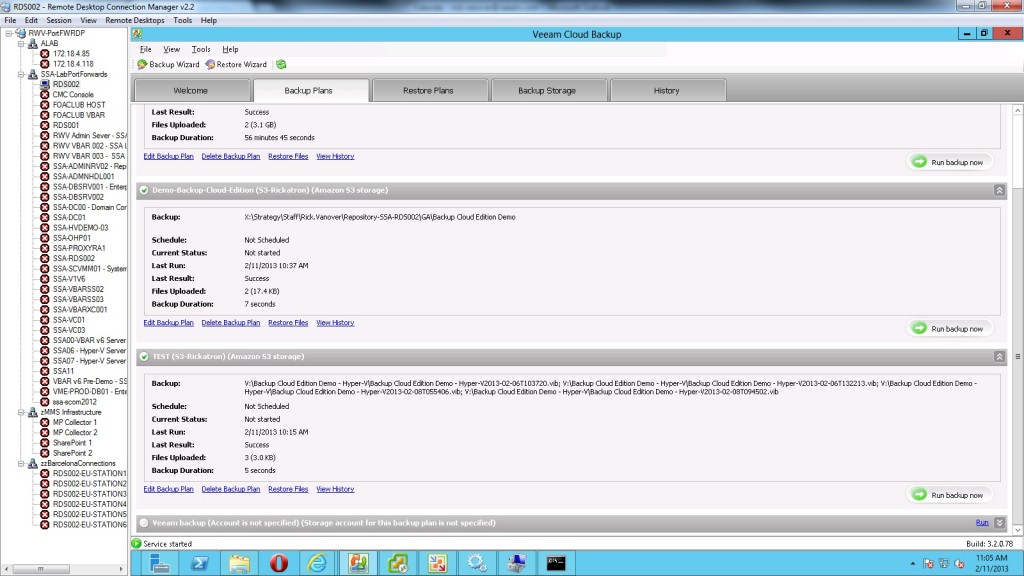
Task: Collapse the TEST (S3-Rickatron) plan panel
Action: (999, 357)
